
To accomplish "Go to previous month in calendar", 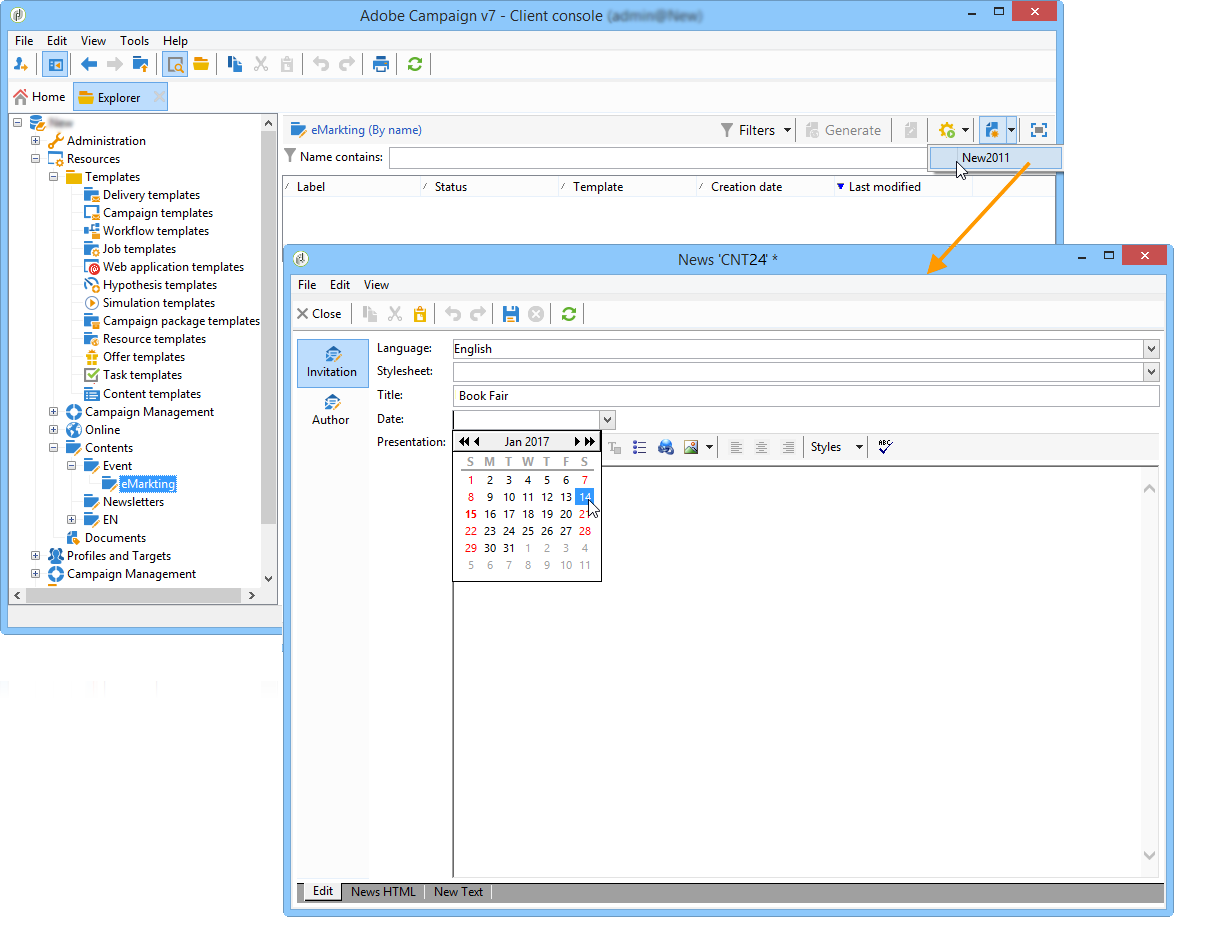I will (477, 442).
